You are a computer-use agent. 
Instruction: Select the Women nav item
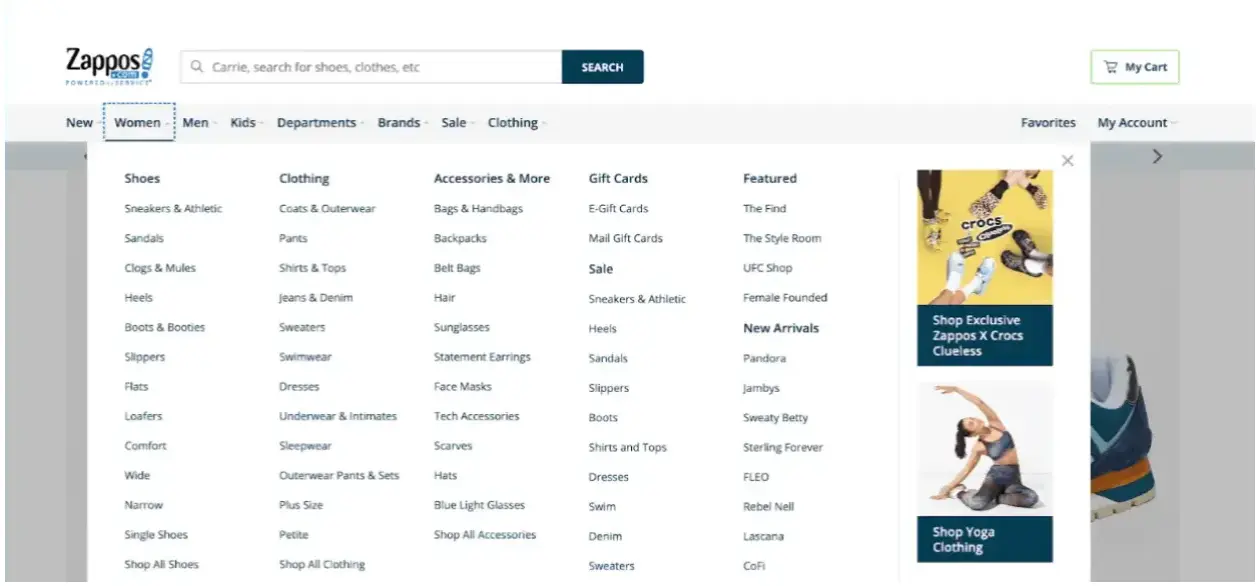pos(137,122)
